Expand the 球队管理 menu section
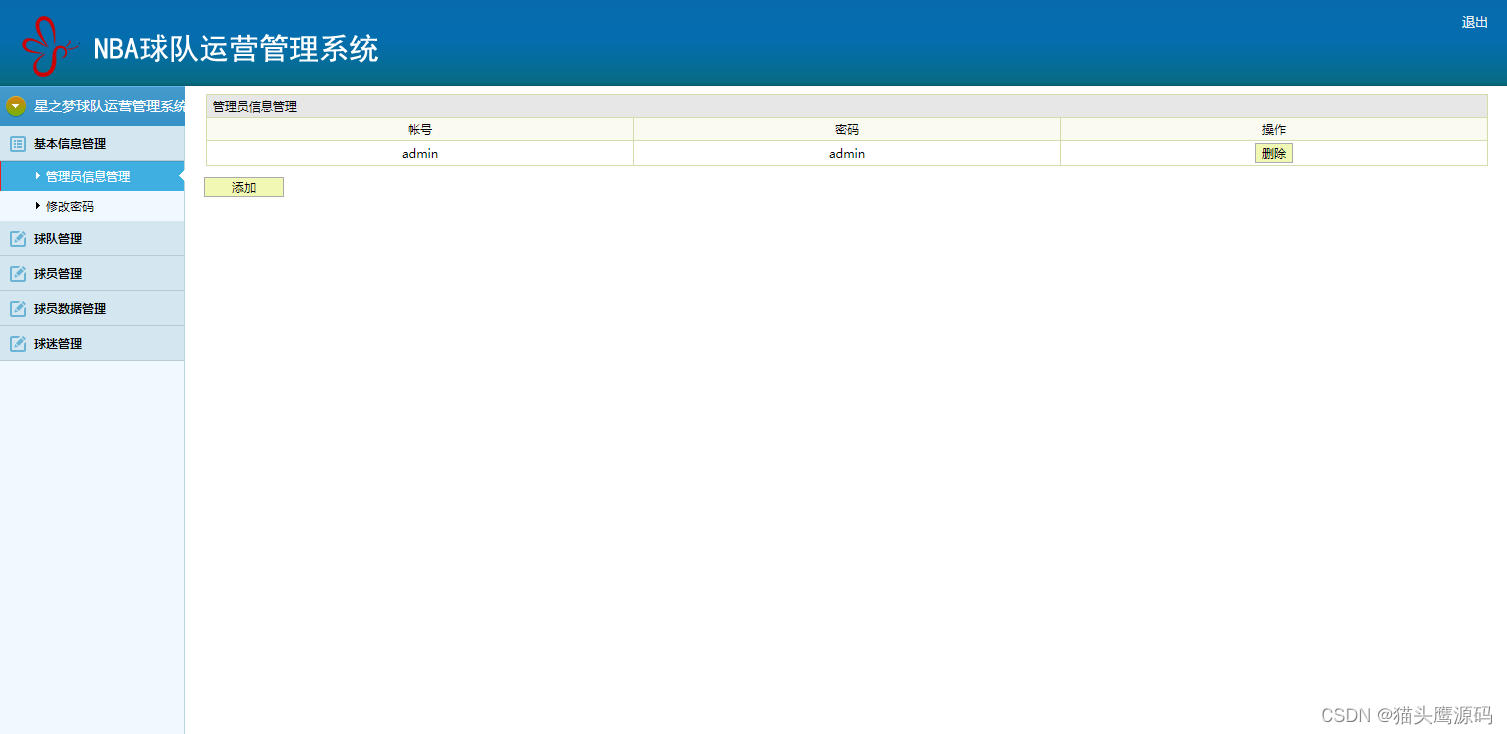This screenshot has height=734, width=1507. 92,238
